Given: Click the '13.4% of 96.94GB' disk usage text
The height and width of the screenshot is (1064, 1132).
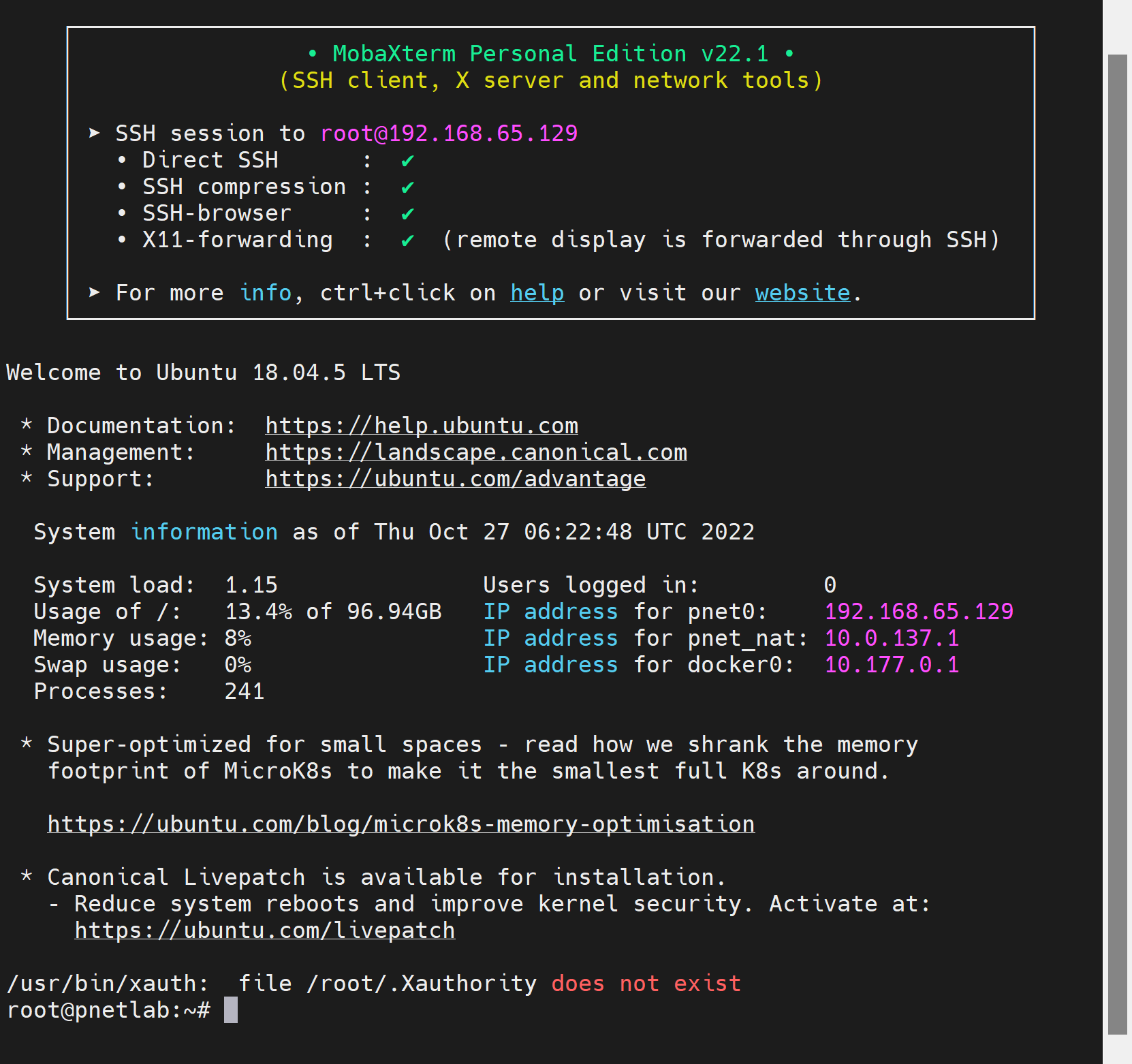Looking at the screenshot, I should pos(333,612).
